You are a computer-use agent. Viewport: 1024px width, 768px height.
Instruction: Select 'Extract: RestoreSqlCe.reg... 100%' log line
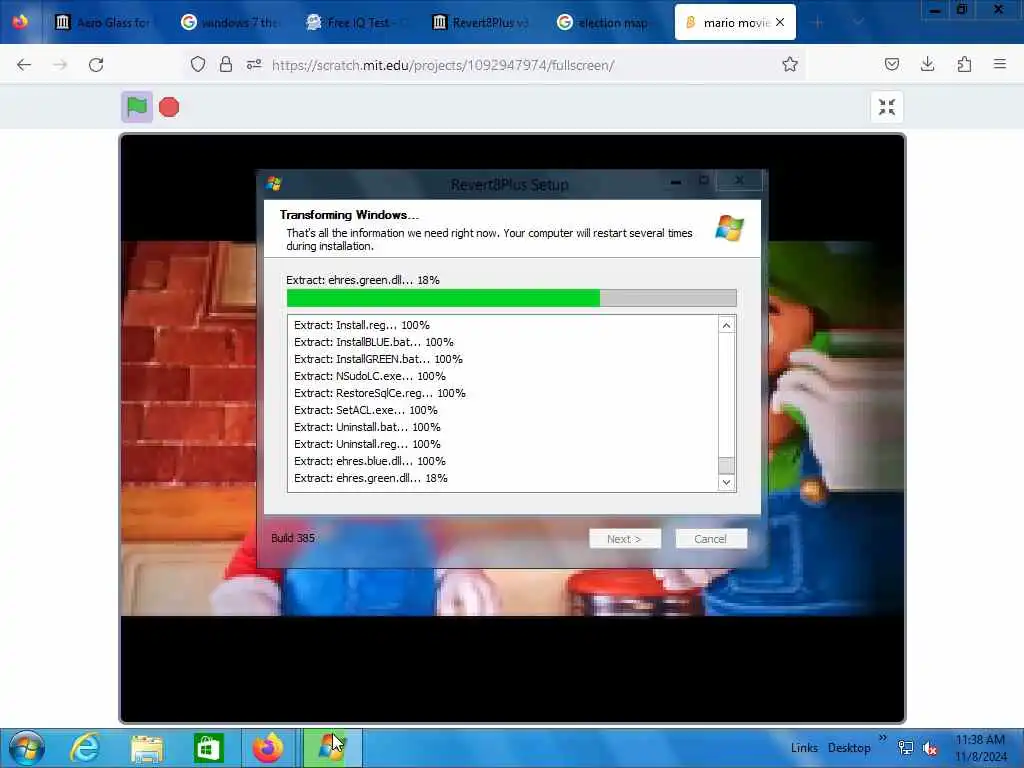[x=379, y=393]
